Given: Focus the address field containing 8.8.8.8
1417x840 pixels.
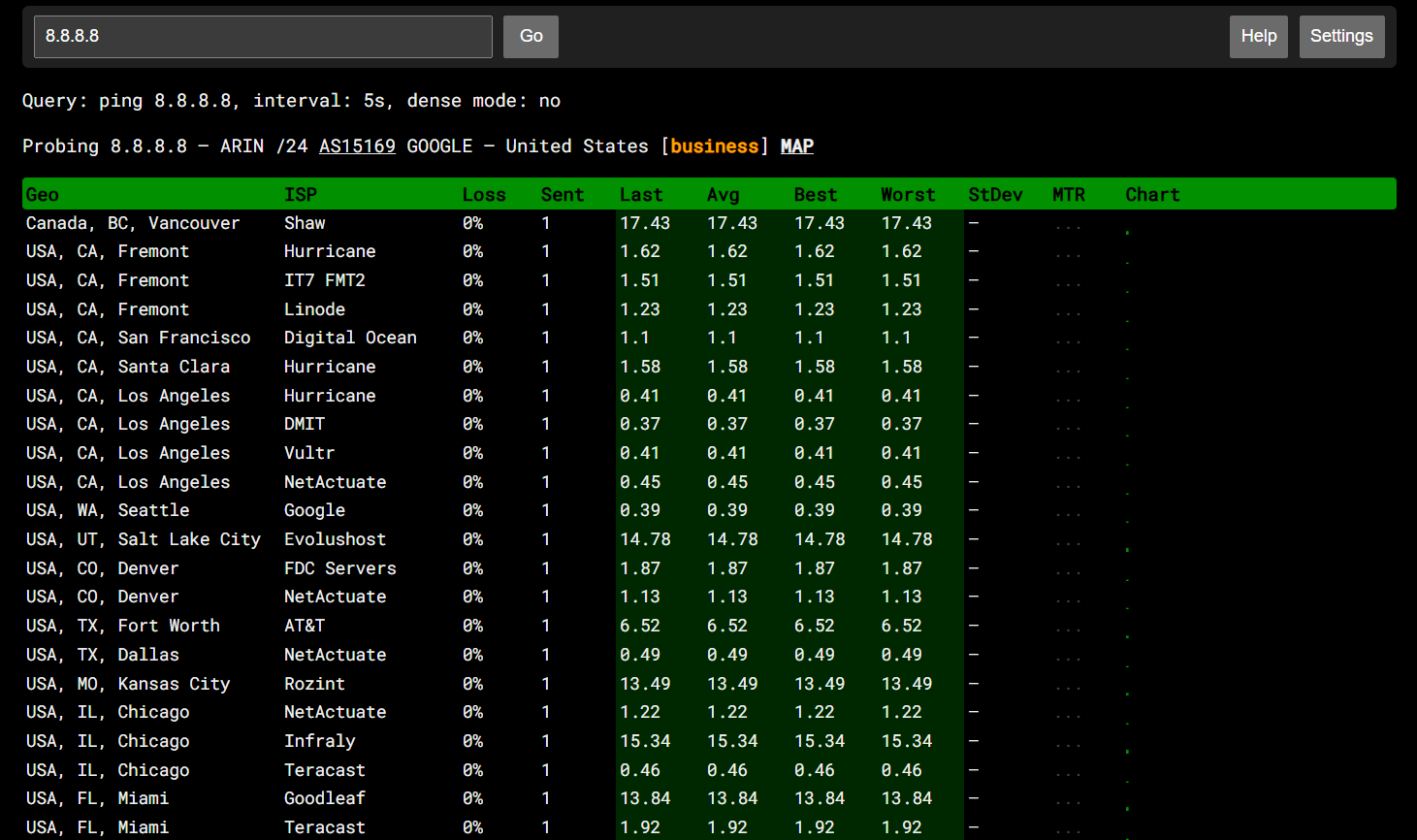Looking at the screenshot, I should point(263,37).
